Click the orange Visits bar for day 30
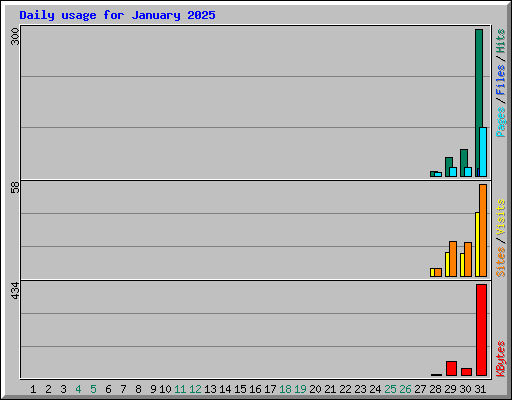Image resolution: width=512 pixels, height=400 pixels. pyautogui.click(x=468, y=259)
